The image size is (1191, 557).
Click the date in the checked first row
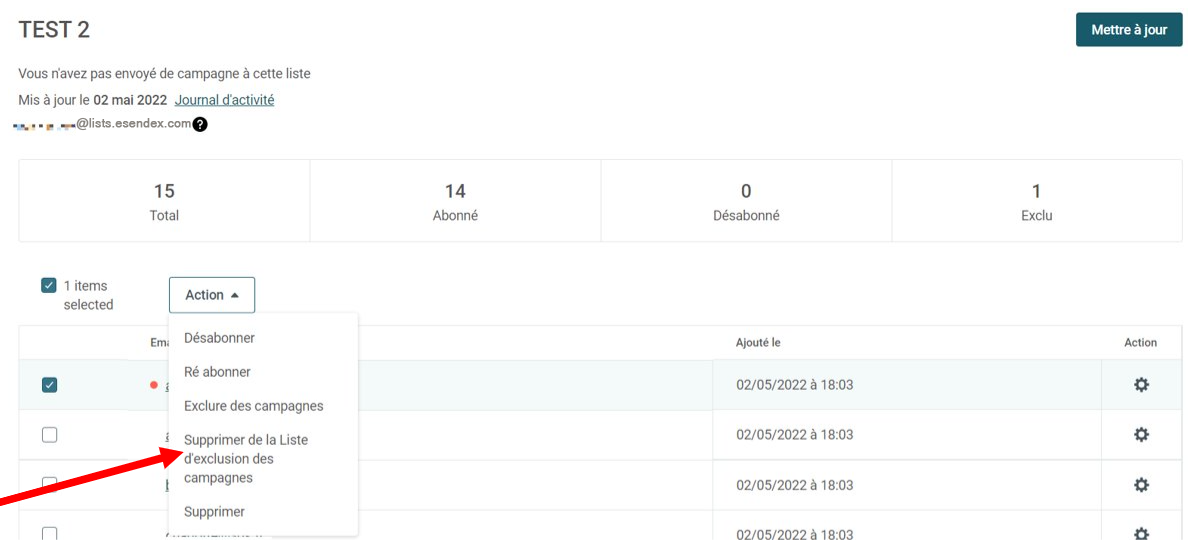point(795,385)
